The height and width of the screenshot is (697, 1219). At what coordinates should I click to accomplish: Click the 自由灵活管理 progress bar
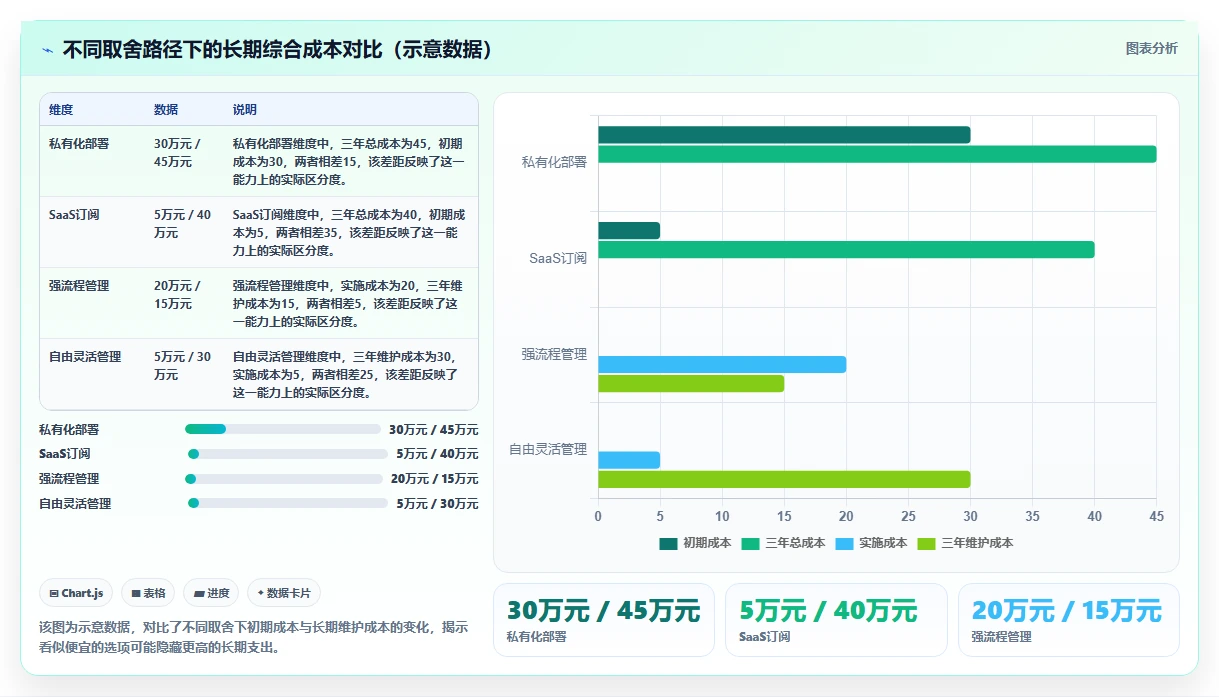click(287, 504)
